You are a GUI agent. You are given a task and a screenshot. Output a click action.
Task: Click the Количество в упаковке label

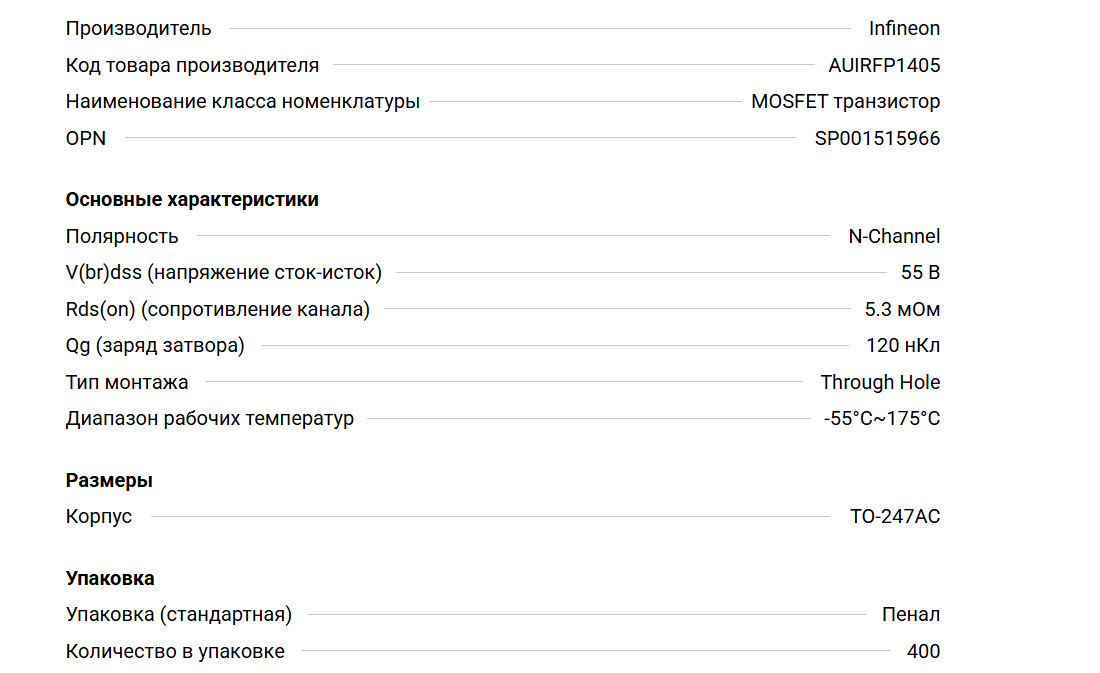tap(175, 651)
